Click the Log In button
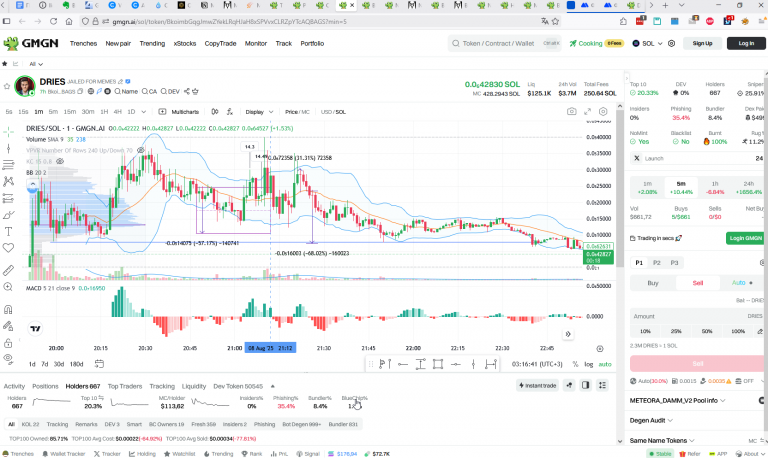Image resolution: width=768 pixels, height=458 pixels. click(x=746, y=44)
